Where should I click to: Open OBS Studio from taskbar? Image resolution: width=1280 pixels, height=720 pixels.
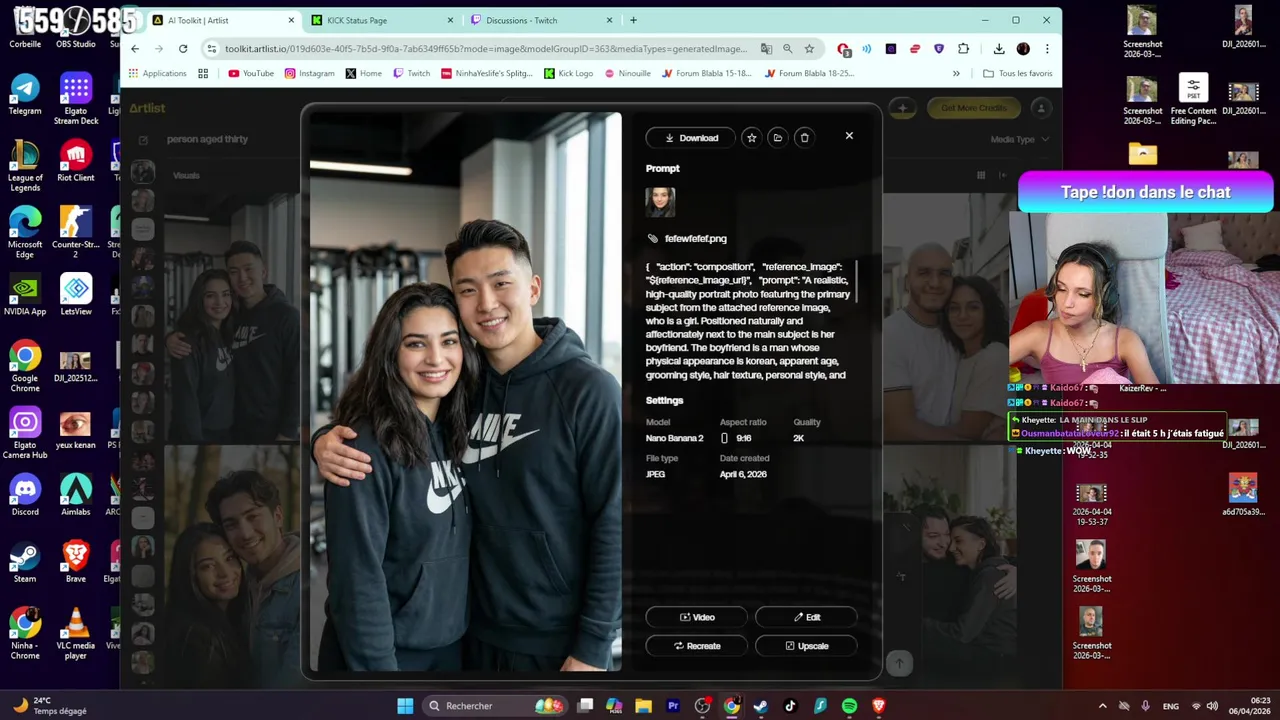point(702,706)
